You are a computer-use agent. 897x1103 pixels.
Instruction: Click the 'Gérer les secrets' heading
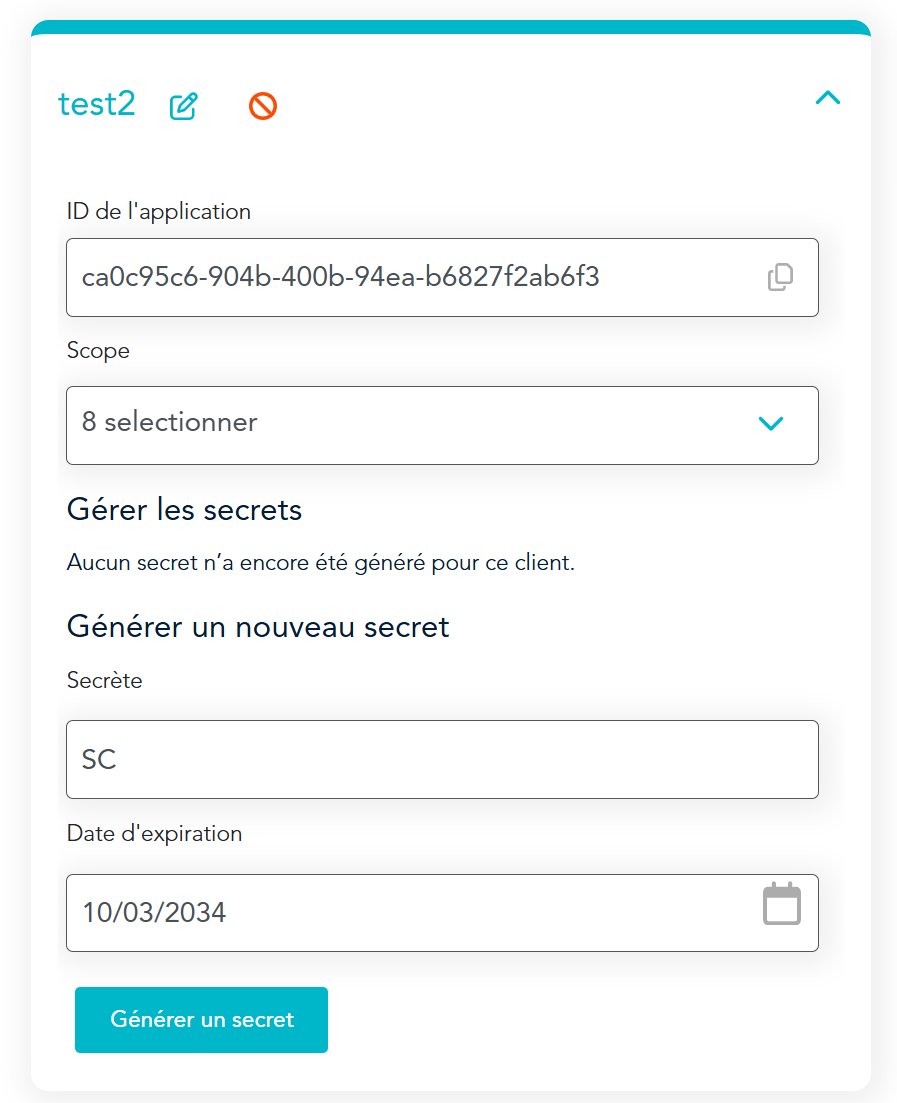(184, 510)
